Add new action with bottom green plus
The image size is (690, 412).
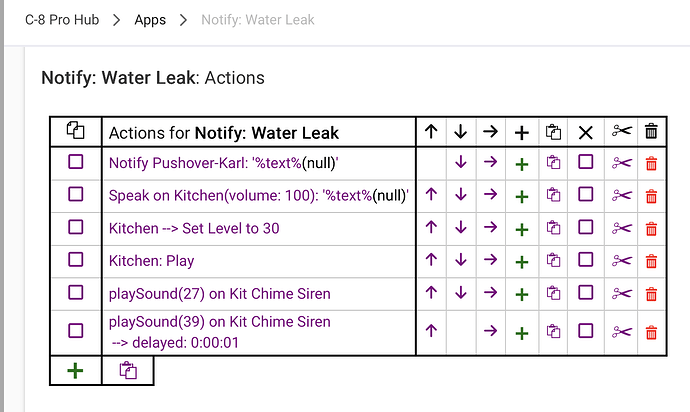75,371
